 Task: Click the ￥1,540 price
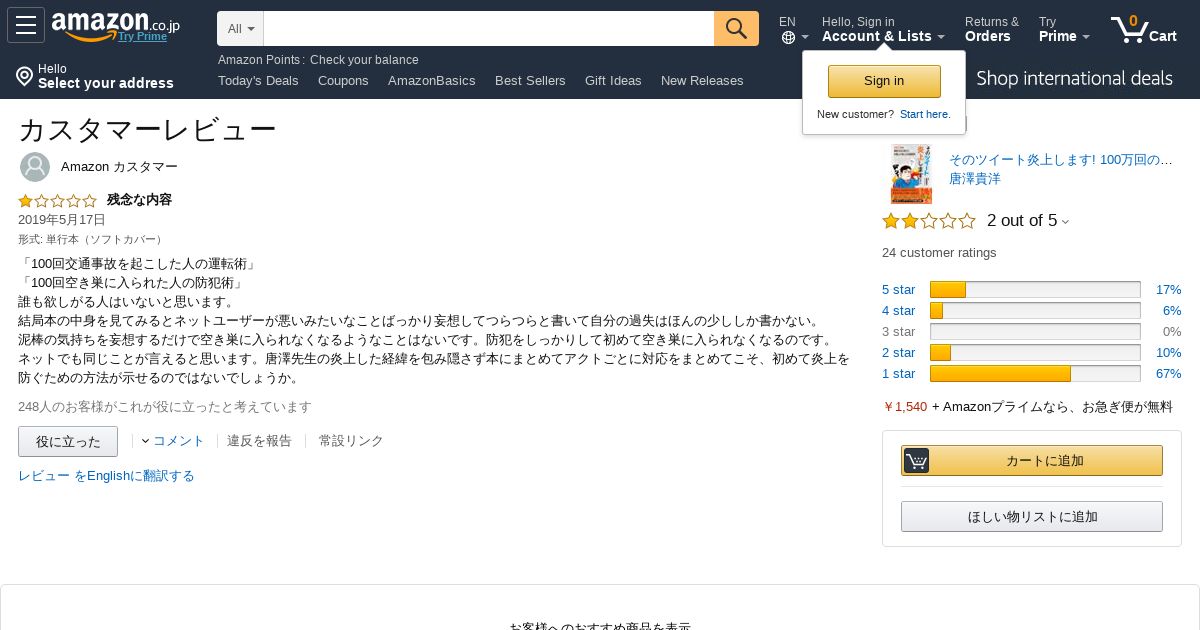[x=905, y=407]
